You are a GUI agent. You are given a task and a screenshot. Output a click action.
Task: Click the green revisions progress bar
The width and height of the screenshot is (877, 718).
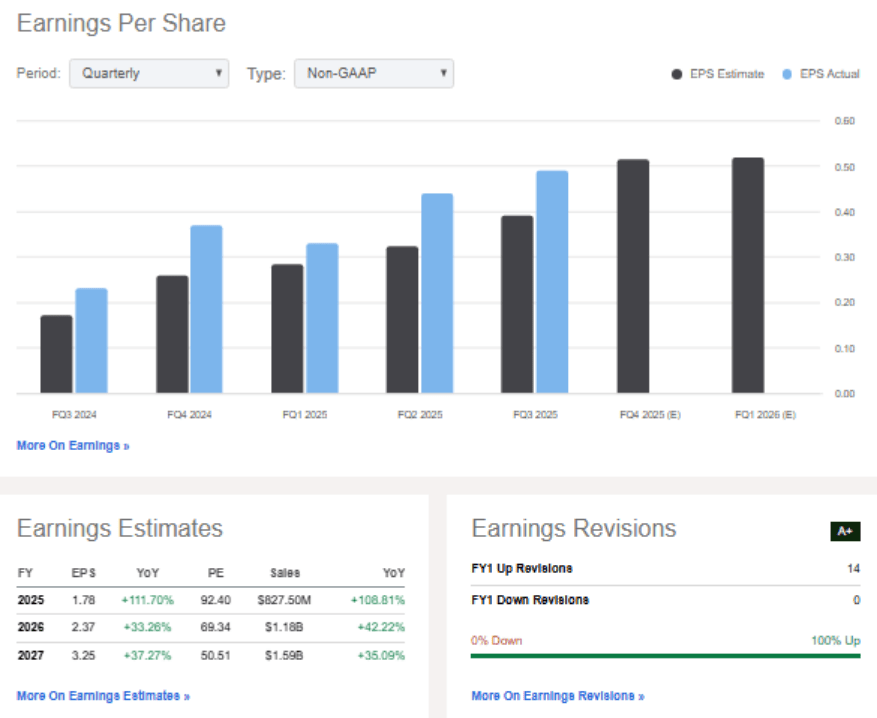pos(665,656)
